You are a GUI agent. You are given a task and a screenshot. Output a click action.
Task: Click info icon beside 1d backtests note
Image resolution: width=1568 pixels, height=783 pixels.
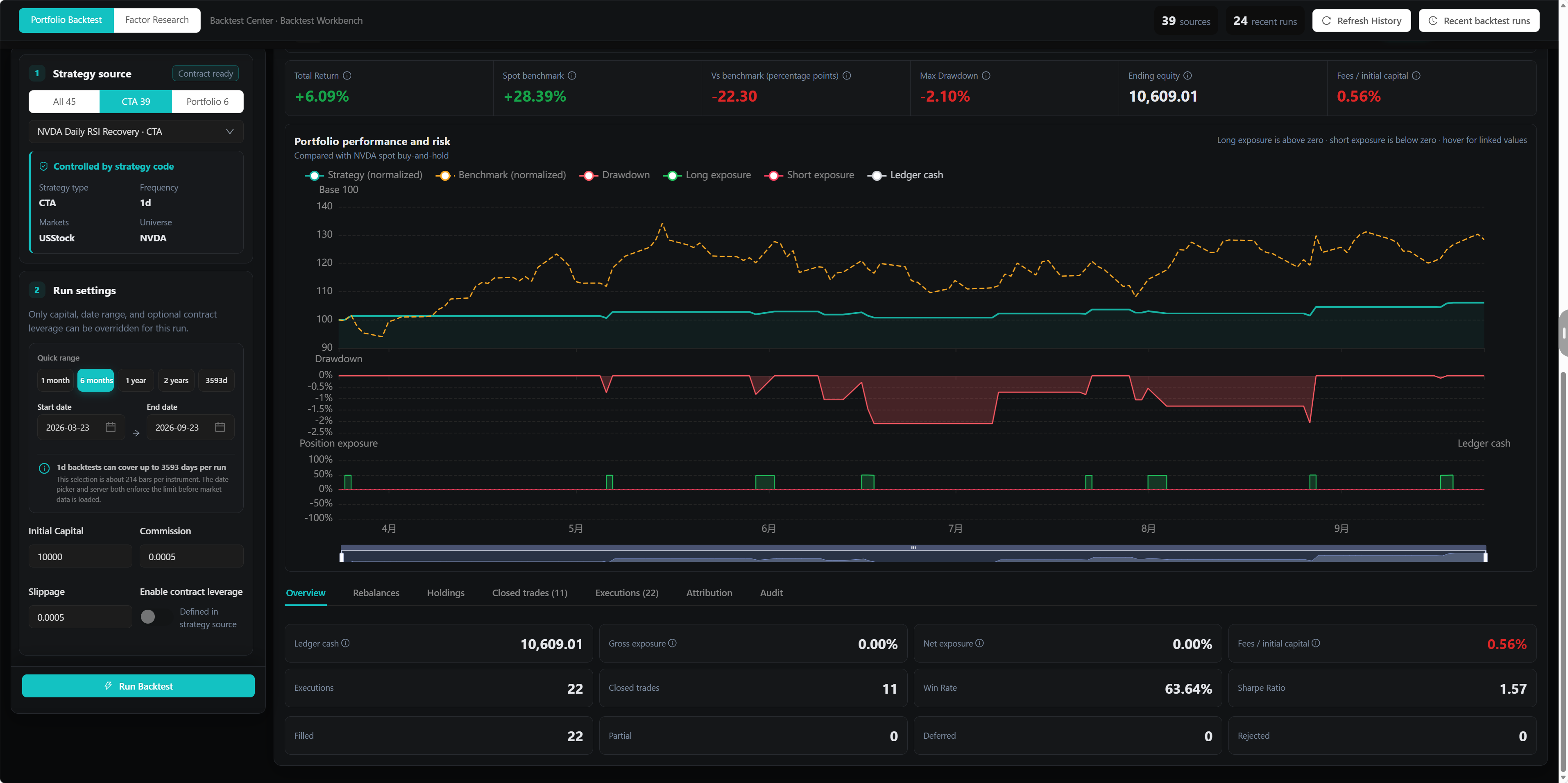[44, 468]
